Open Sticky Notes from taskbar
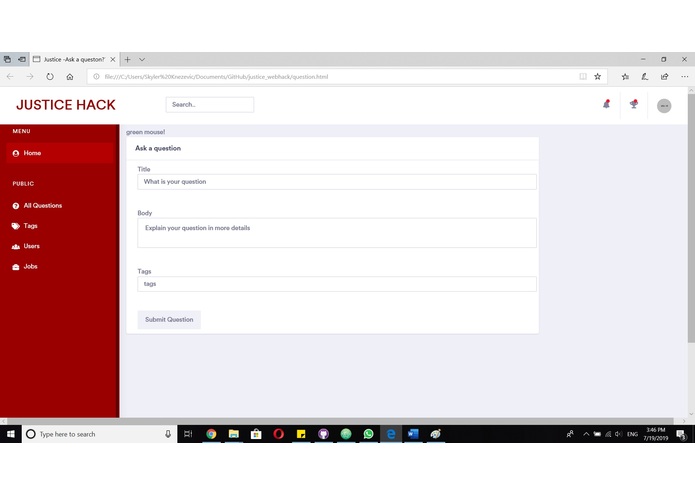The height and width of the screenshot is (494, 695). (301, 434)
